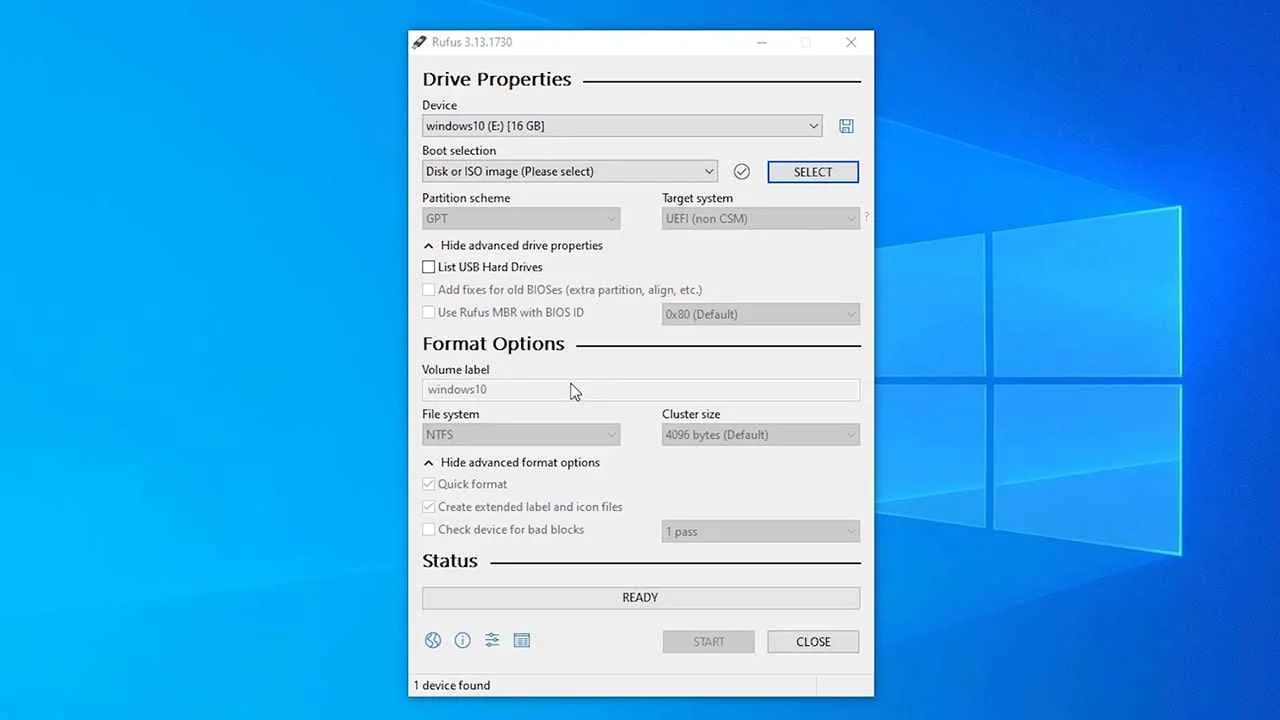The width and height of the screenshot is (1280, 720).
Task: Click the target system help question mark
Action: pyautogui.click(x=866, y=216)
